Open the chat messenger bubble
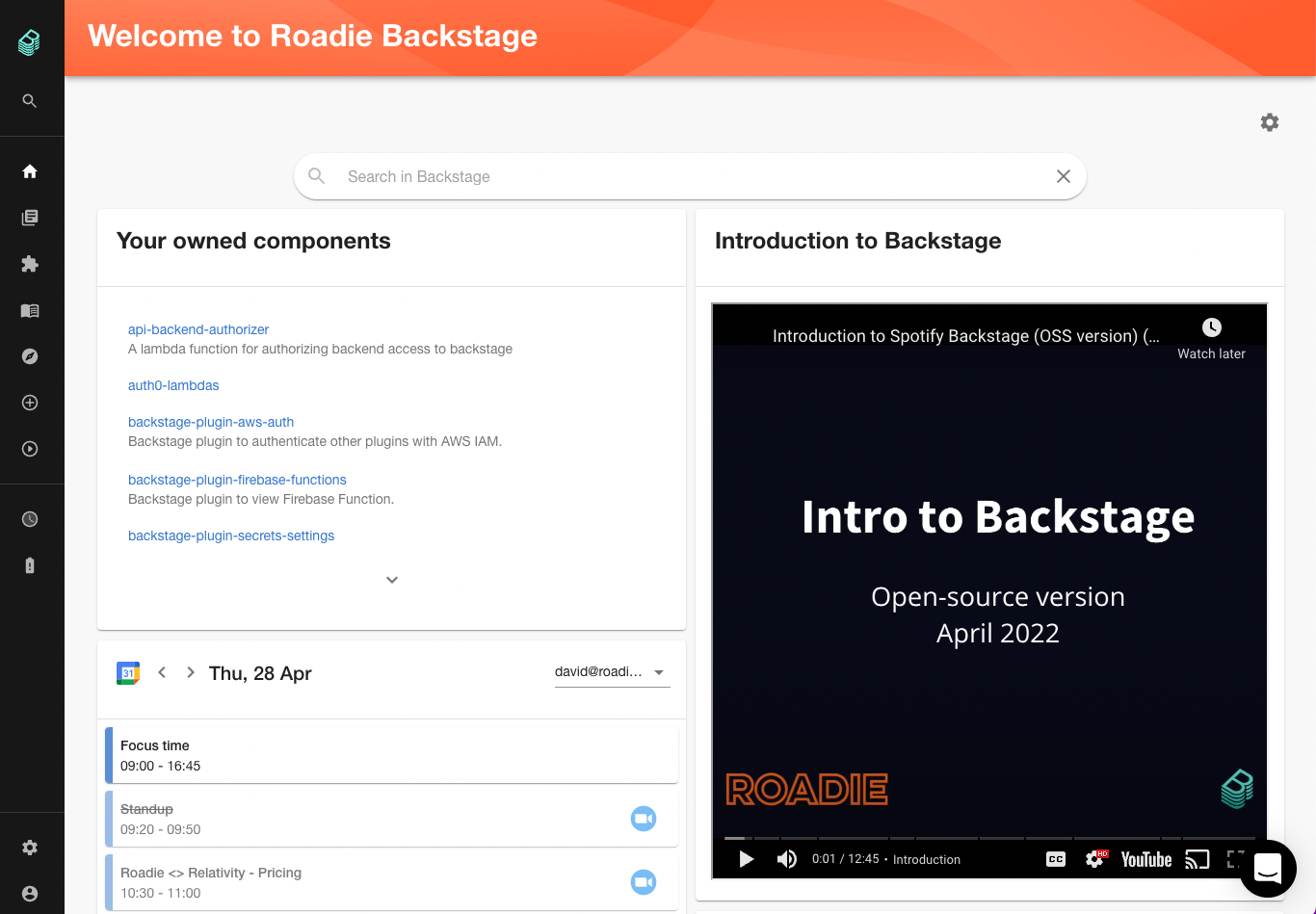This screenshot has height=914, width=1316. pyautogui.click(x=1268, y=869)
